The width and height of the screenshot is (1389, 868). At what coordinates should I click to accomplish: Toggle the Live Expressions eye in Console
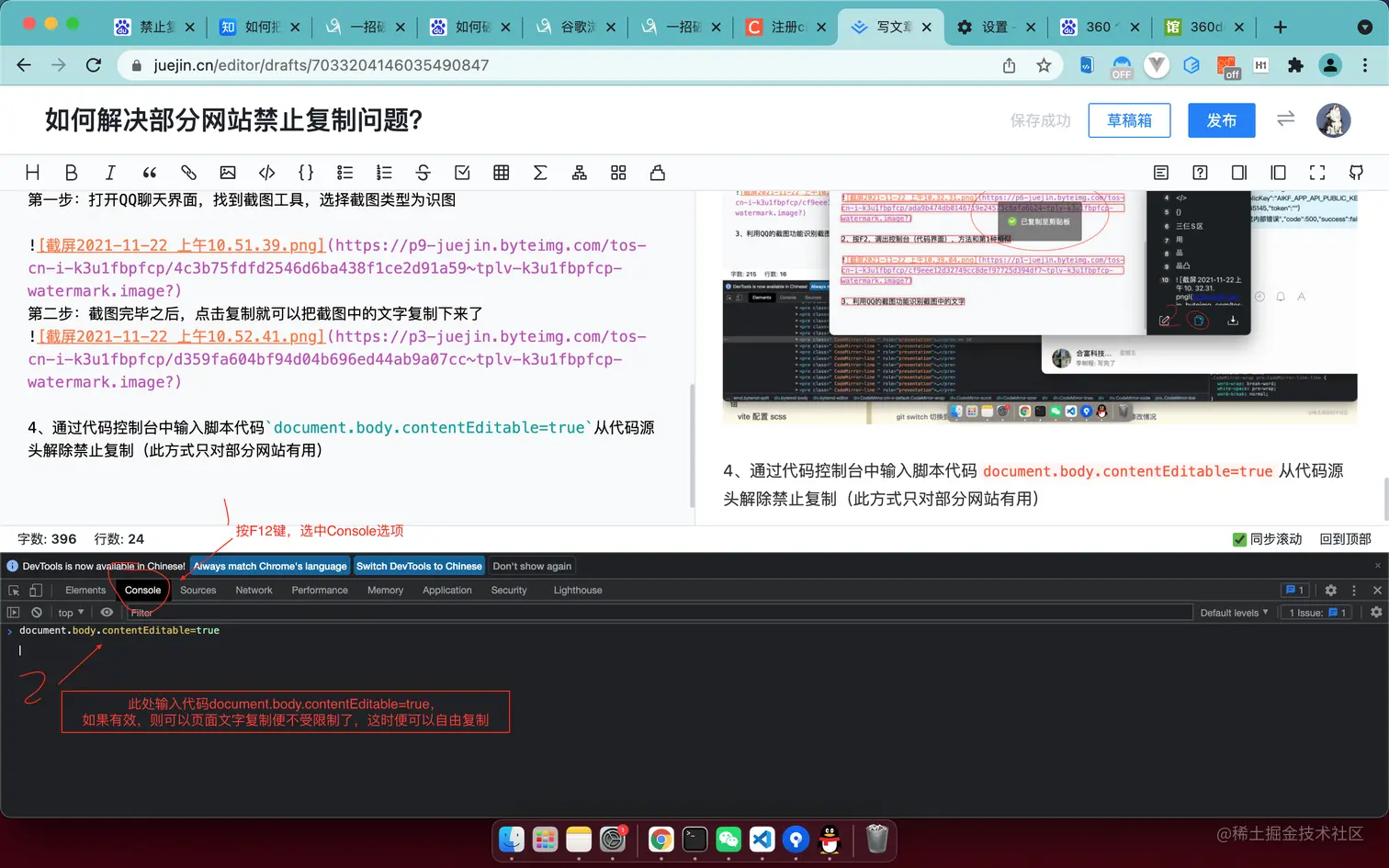click(107, 612)
